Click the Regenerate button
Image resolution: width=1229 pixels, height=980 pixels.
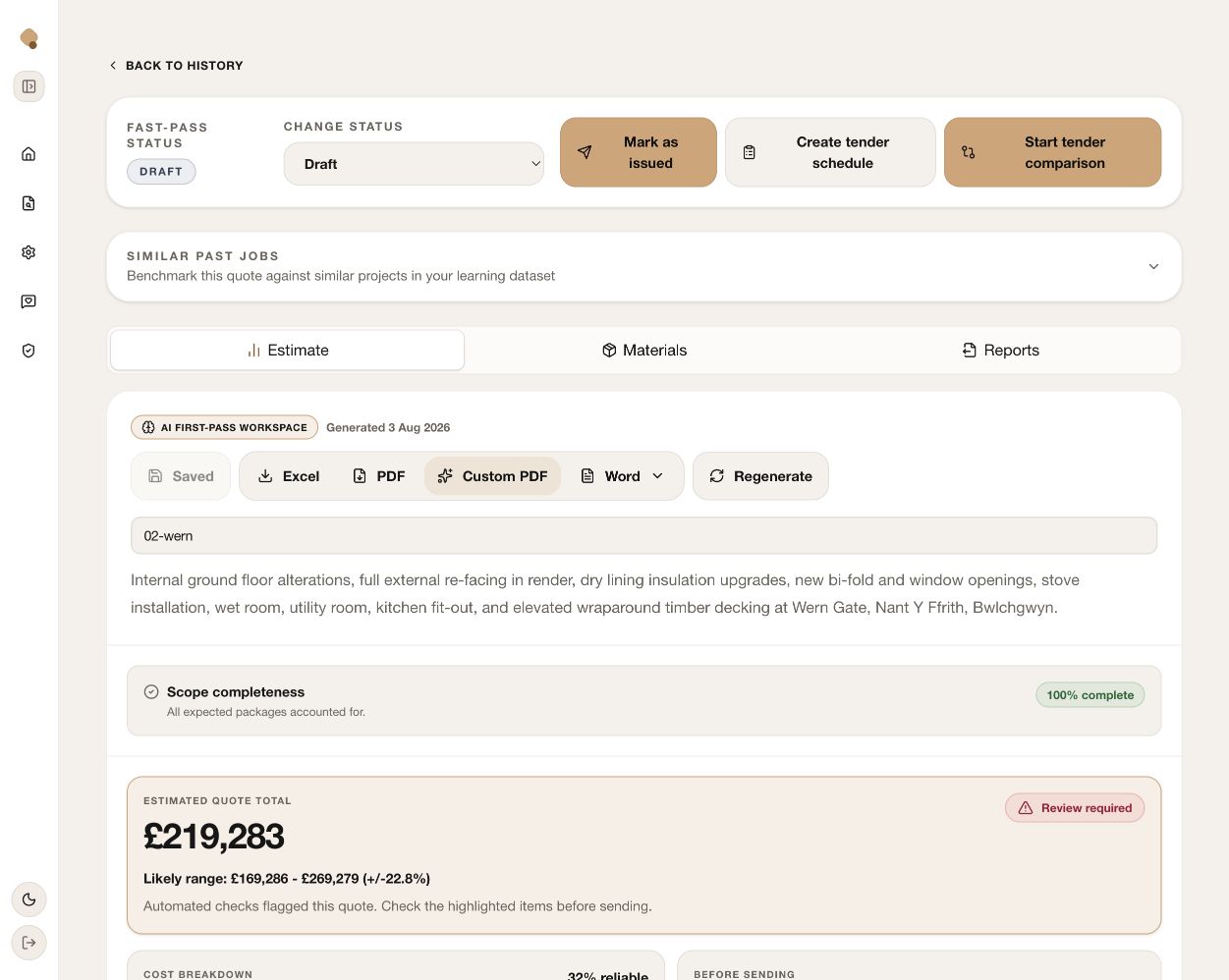[760, 476]
